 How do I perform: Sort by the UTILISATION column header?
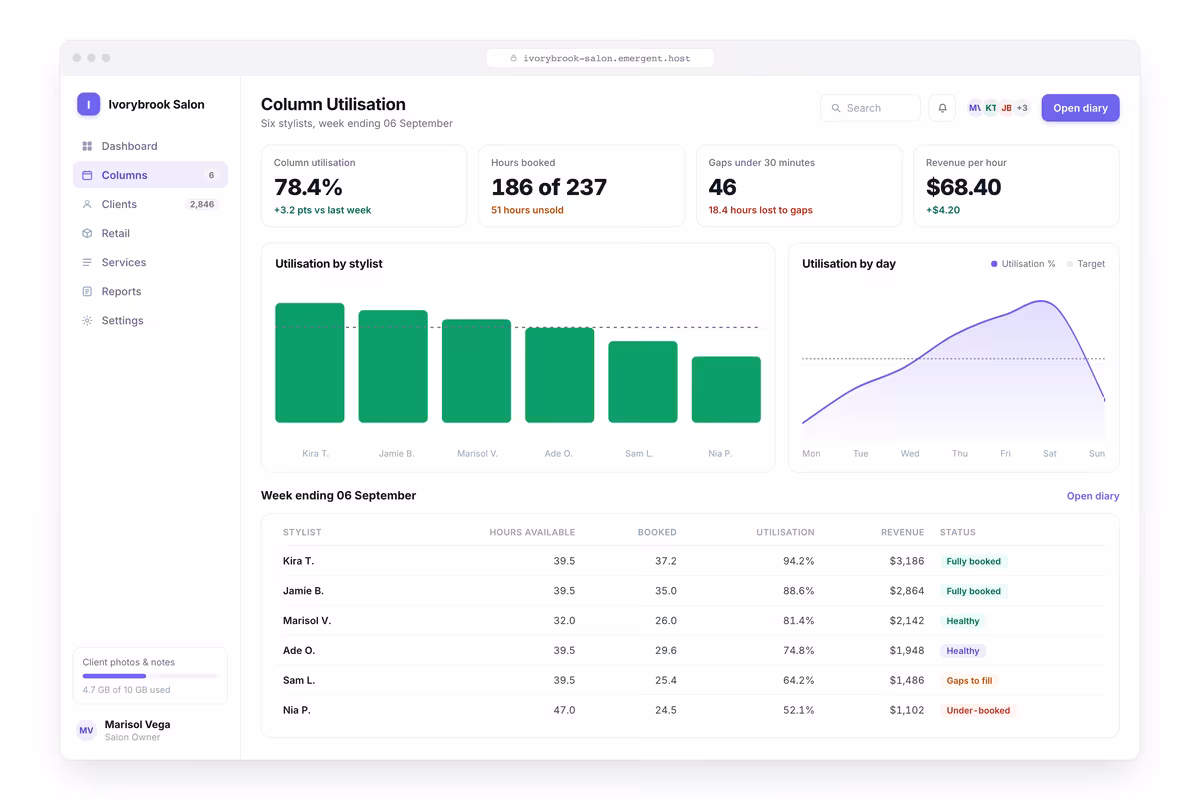pos(785,532)
